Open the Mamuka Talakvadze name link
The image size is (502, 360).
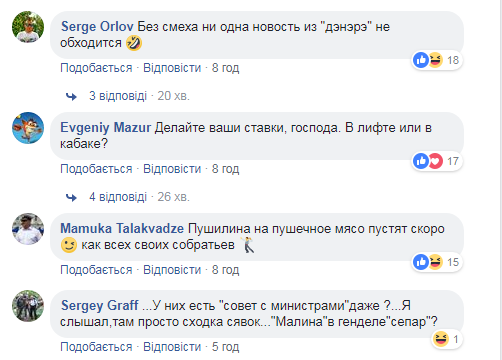(122, 229)
